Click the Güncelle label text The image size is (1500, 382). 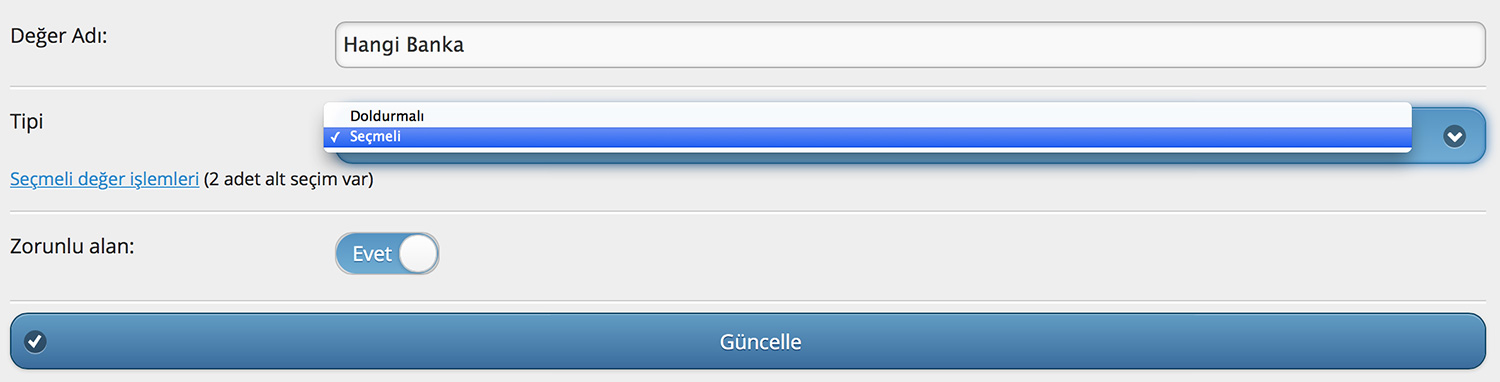click(760, 342)
